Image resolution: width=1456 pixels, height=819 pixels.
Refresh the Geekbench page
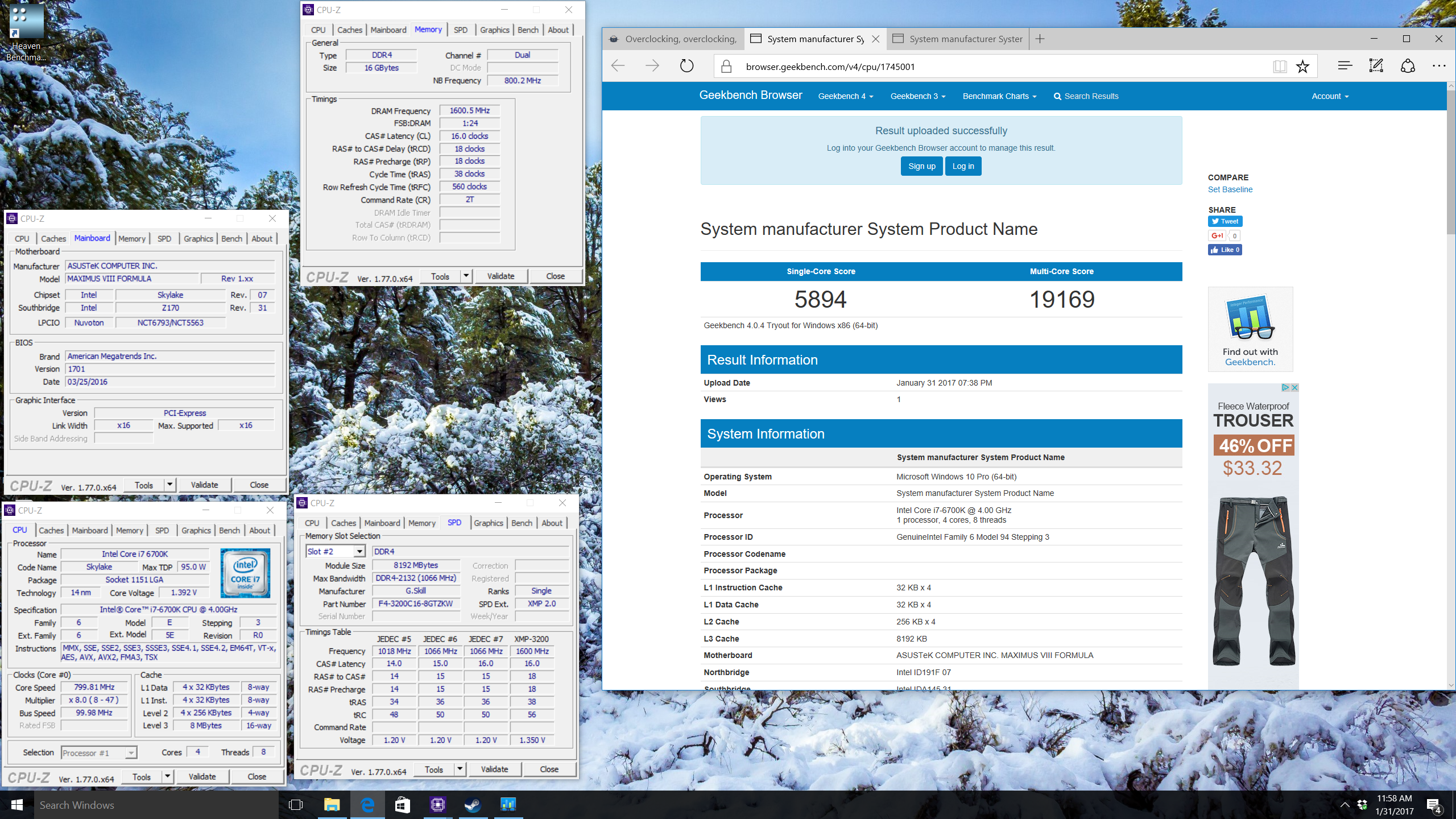click(687, 67)
